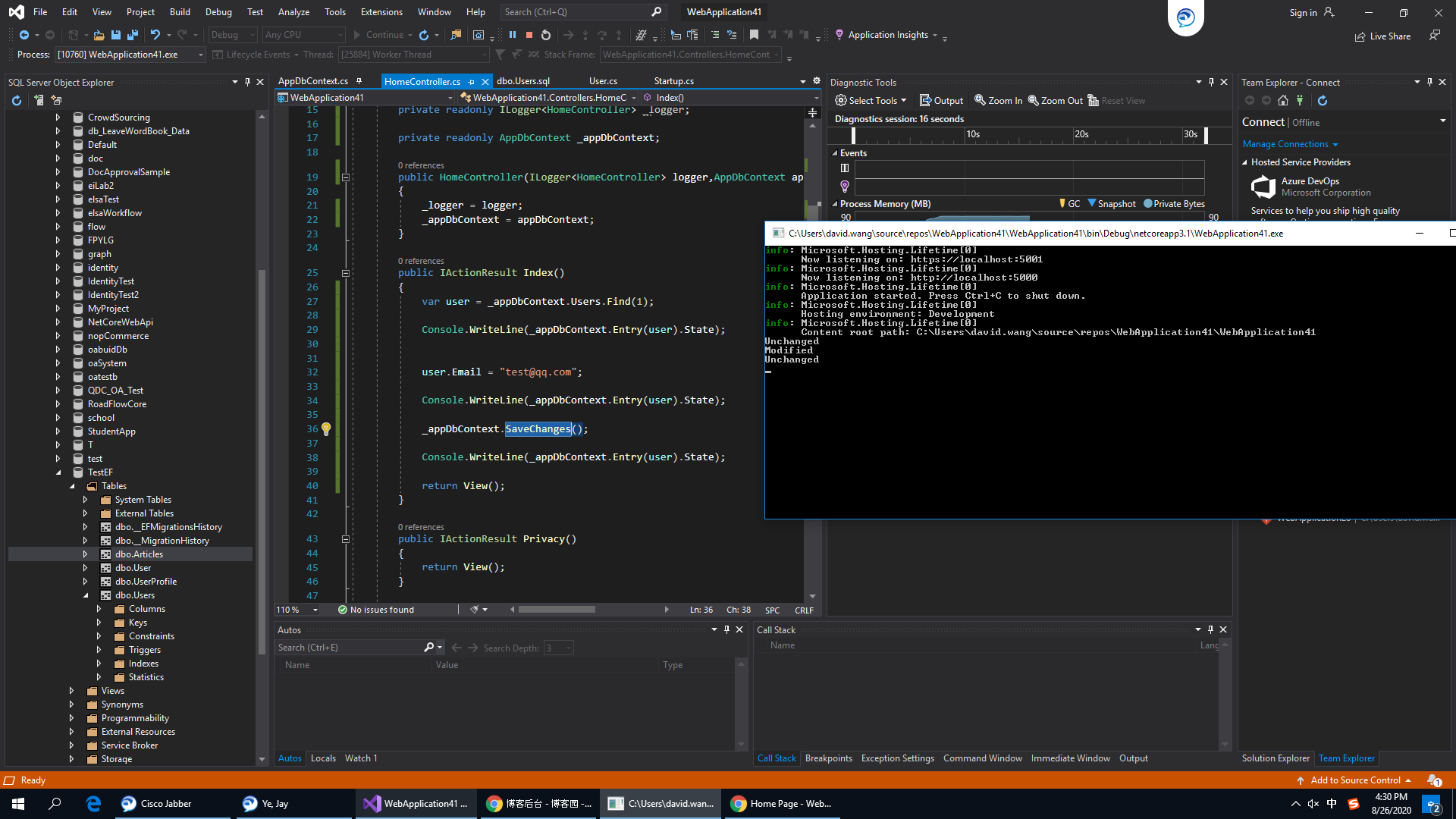Open the editor zoom 110 % dropdown

(x=315, y=610)
